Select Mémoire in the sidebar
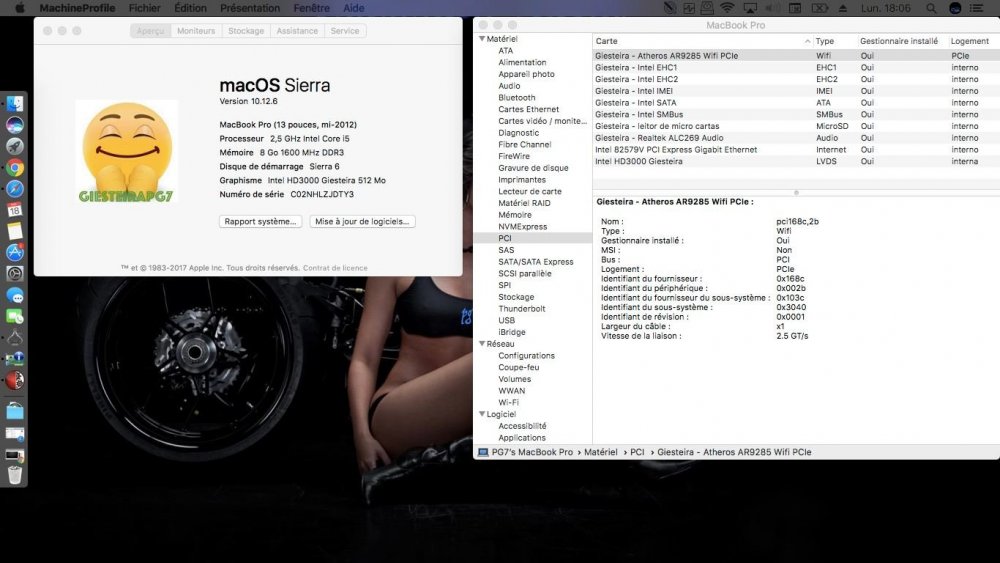Viewport: 1000px width, 563px height. pyautogui.click(x=515, y=215)
